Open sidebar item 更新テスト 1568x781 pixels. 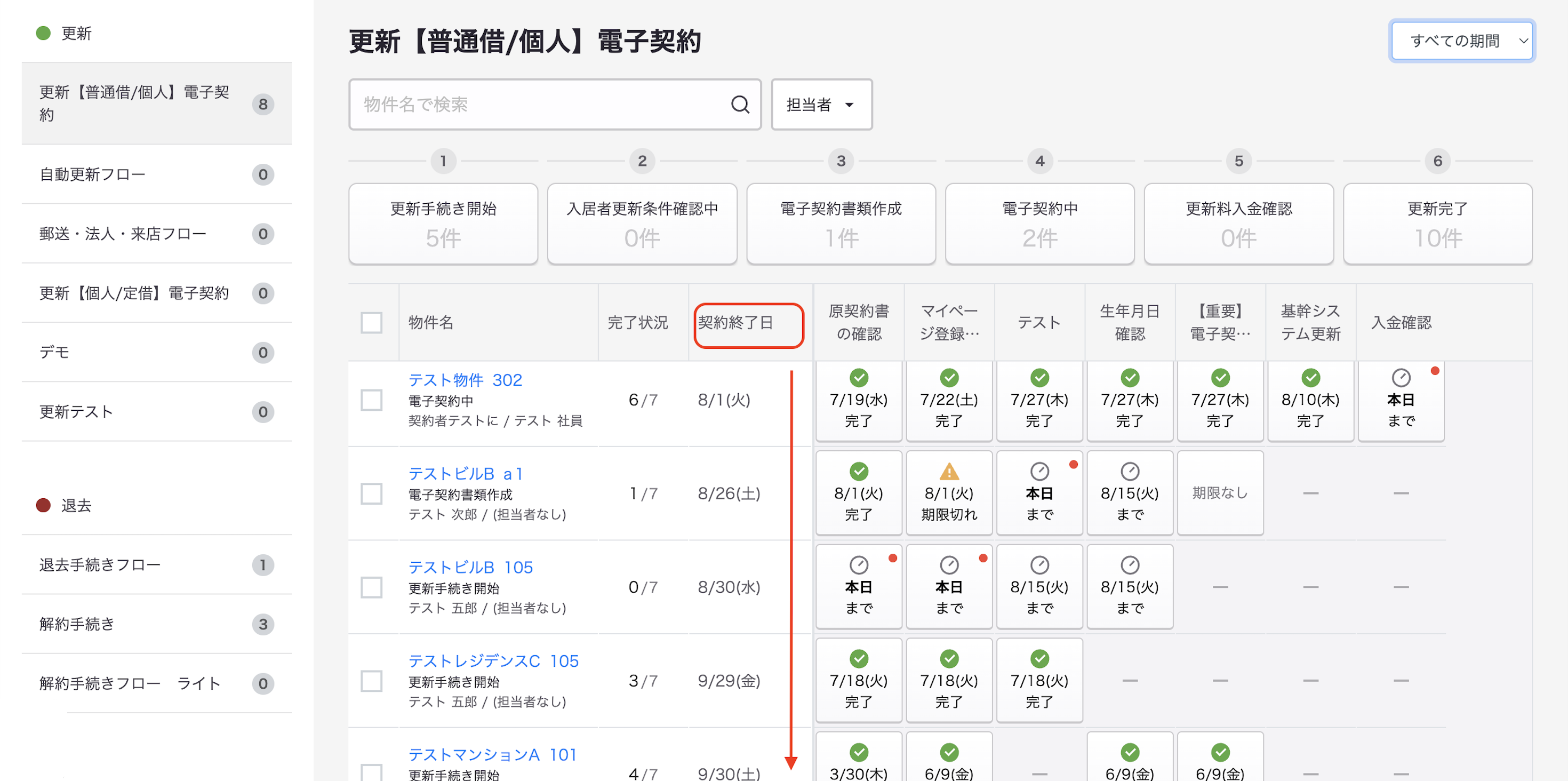[156, 412]
